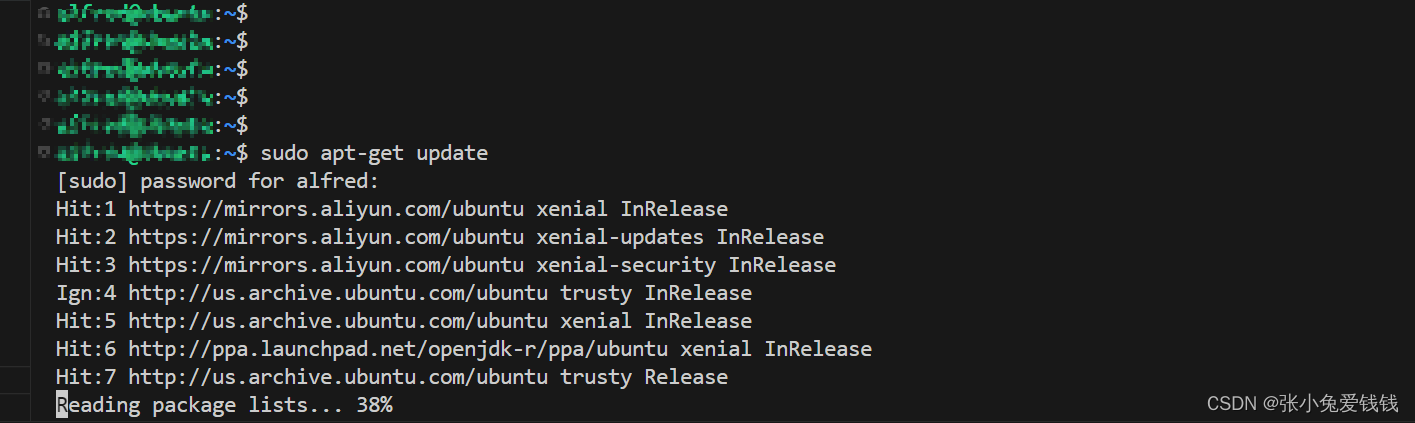Open the Hit:1 mirrors.aliyun.com xenial URL
This screenshot has width=1415, height=423.
coord(326,209)
